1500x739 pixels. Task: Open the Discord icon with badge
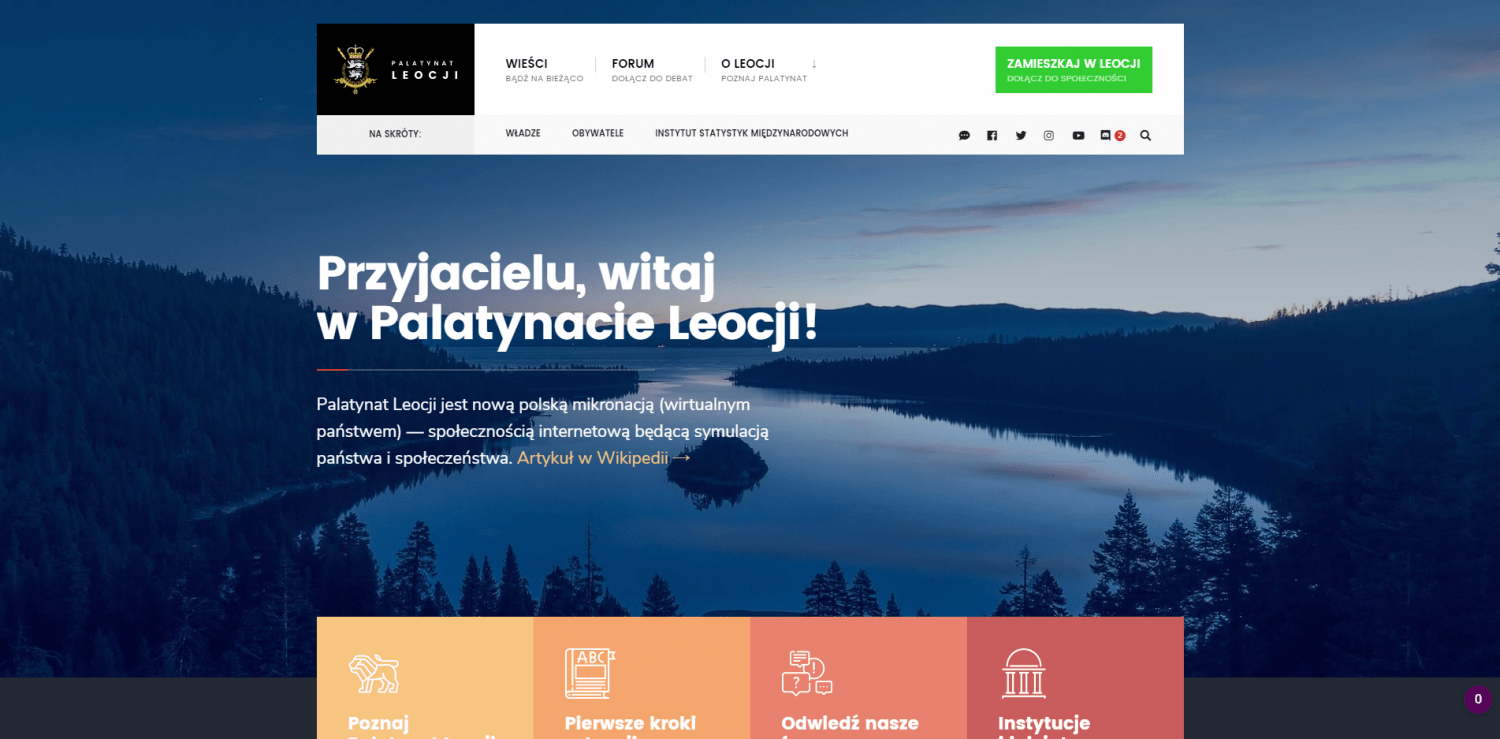1112,135
